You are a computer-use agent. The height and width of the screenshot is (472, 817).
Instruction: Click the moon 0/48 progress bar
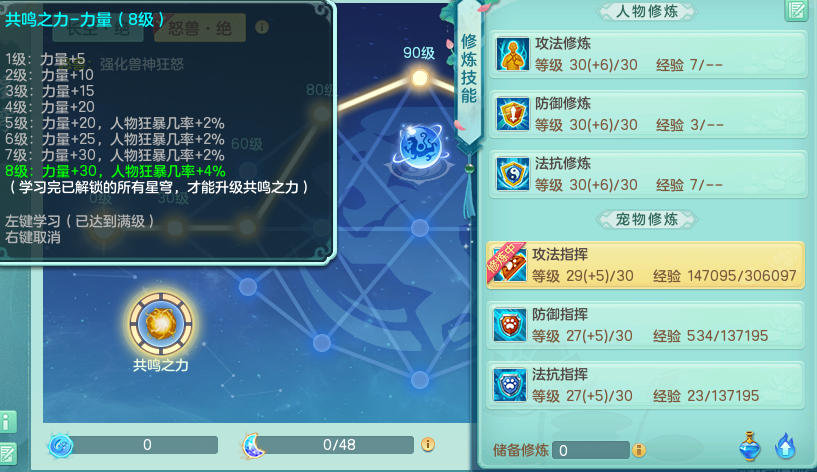pyautogui.click(x=339, y=445)
